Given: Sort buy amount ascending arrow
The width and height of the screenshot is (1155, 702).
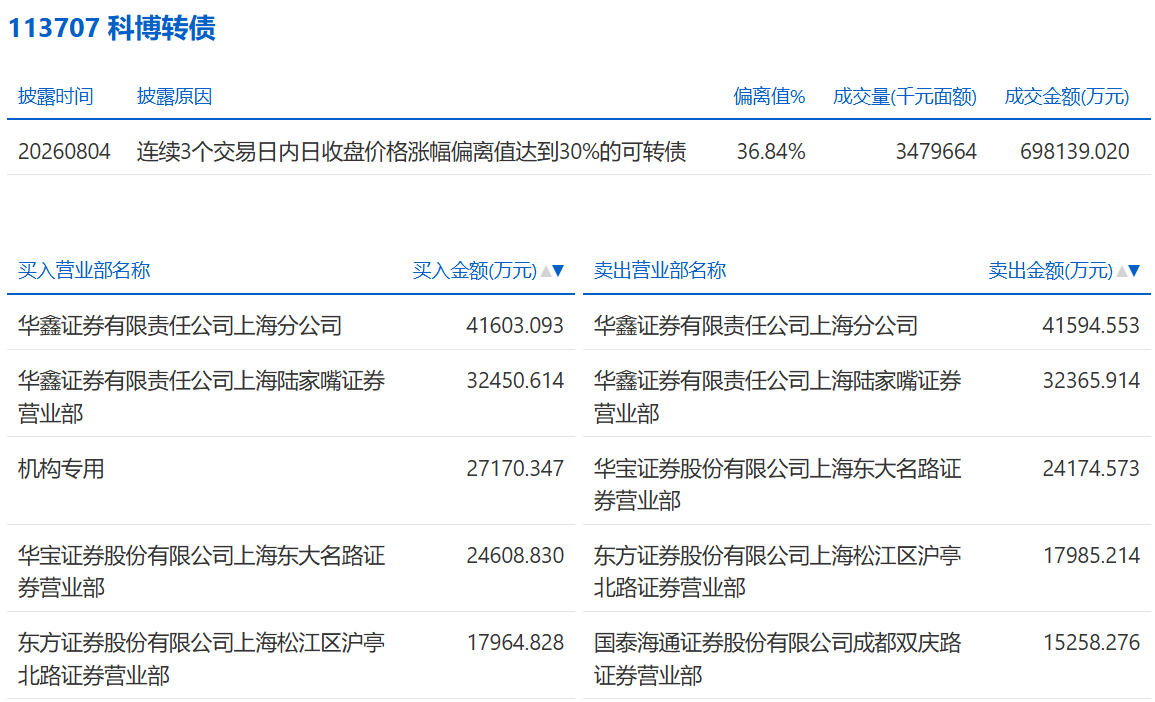Looking at the screenshot, I should 546,271.
